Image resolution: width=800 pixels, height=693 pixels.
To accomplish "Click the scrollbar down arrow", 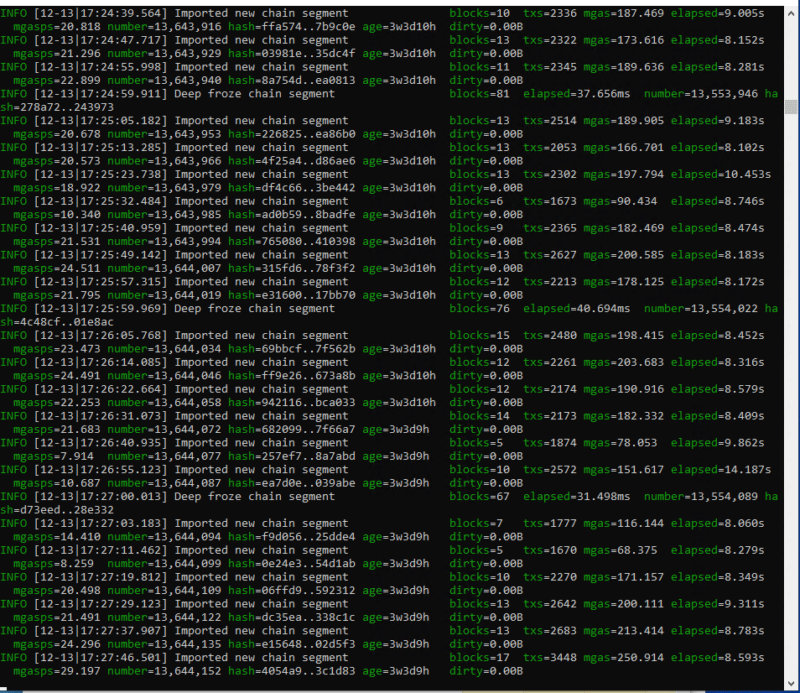I will (790, 684).
